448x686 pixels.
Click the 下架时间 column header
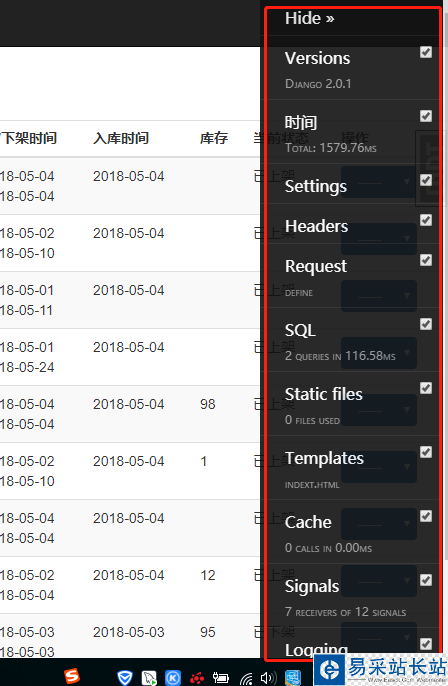pyautogui.click(x=28, y=138)
